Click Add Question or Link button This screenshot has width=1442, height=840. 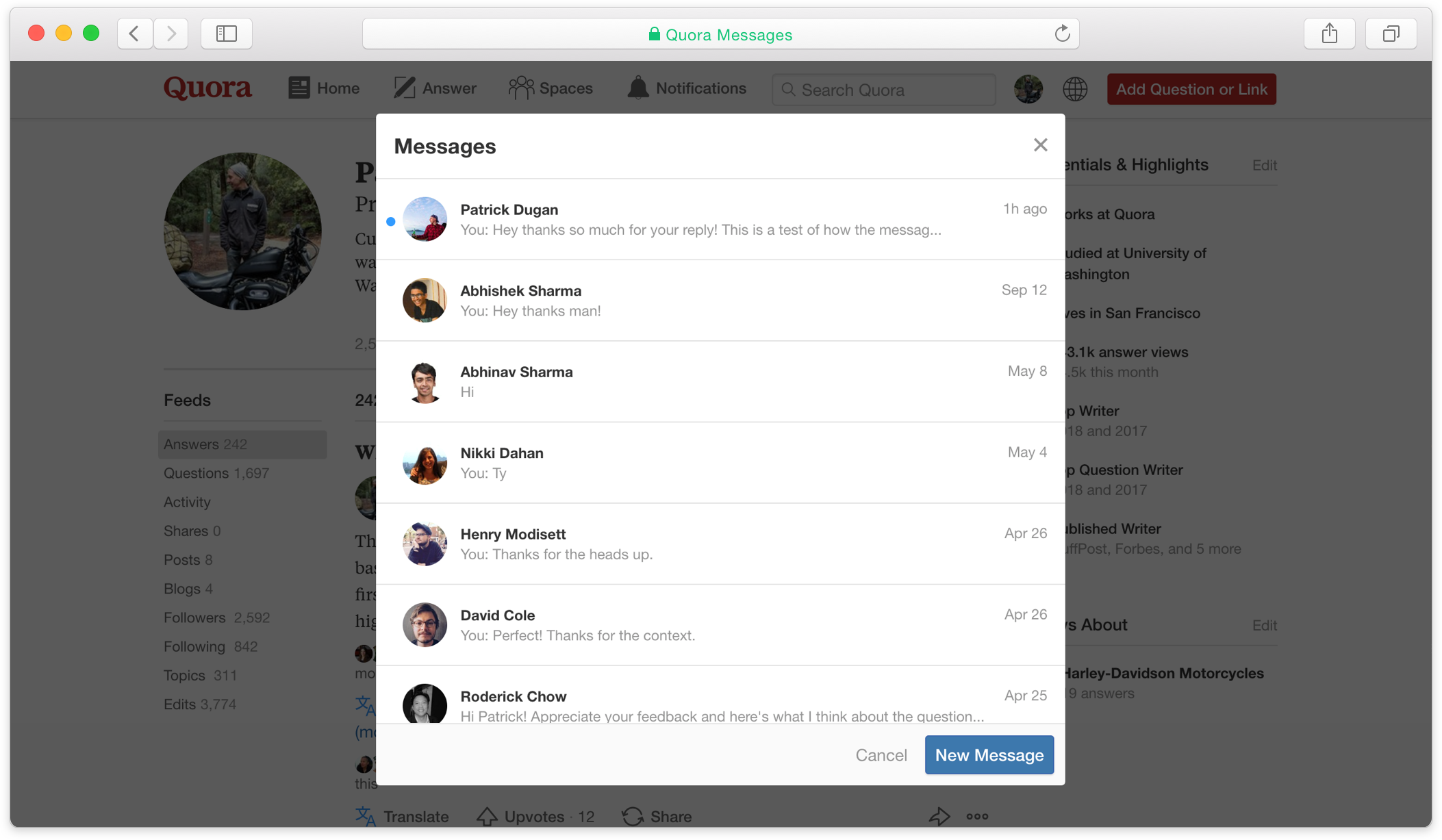(x=1191, y=89)
